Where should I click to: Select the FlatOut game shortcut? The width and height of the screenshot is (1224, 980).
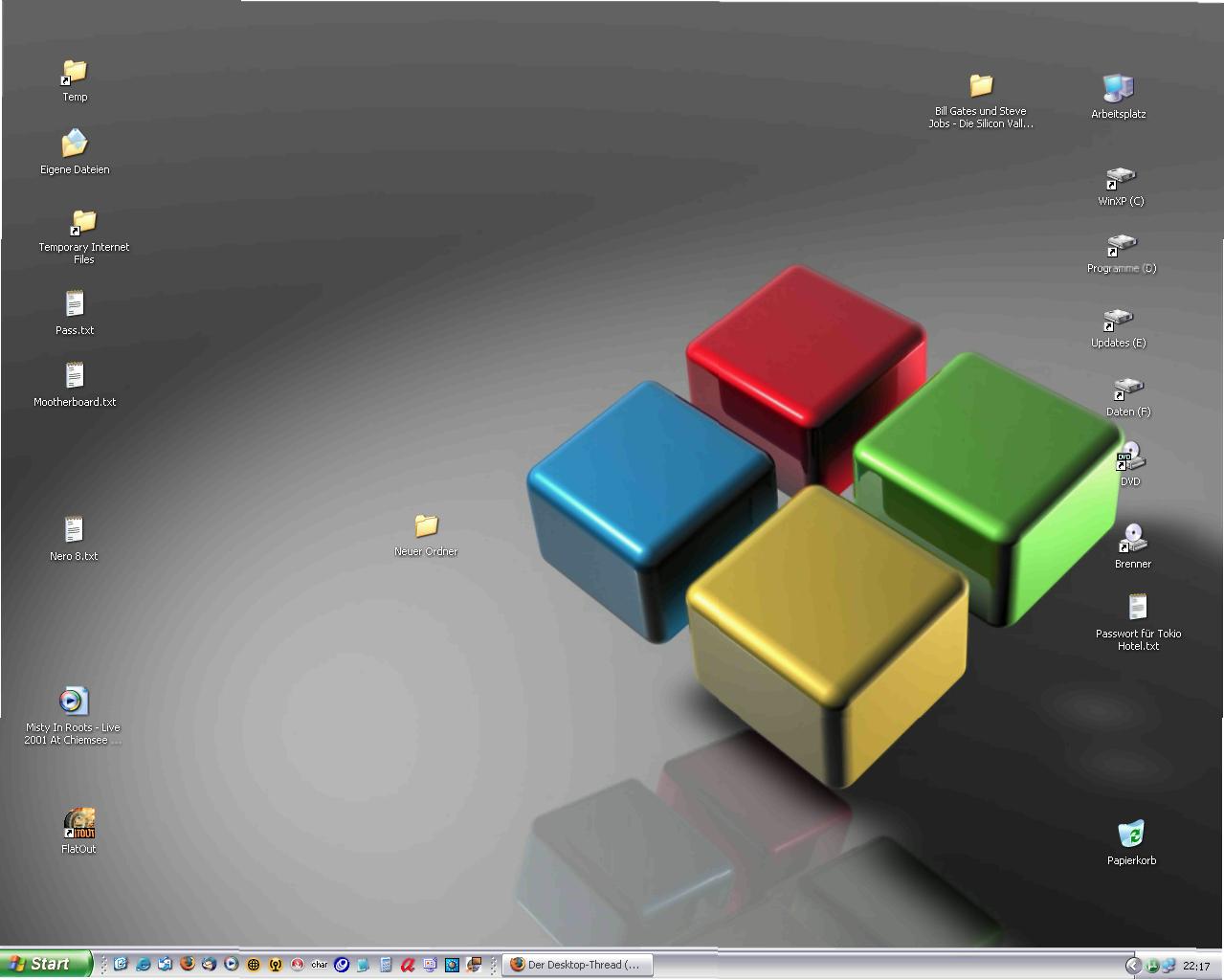click(78, 823)
